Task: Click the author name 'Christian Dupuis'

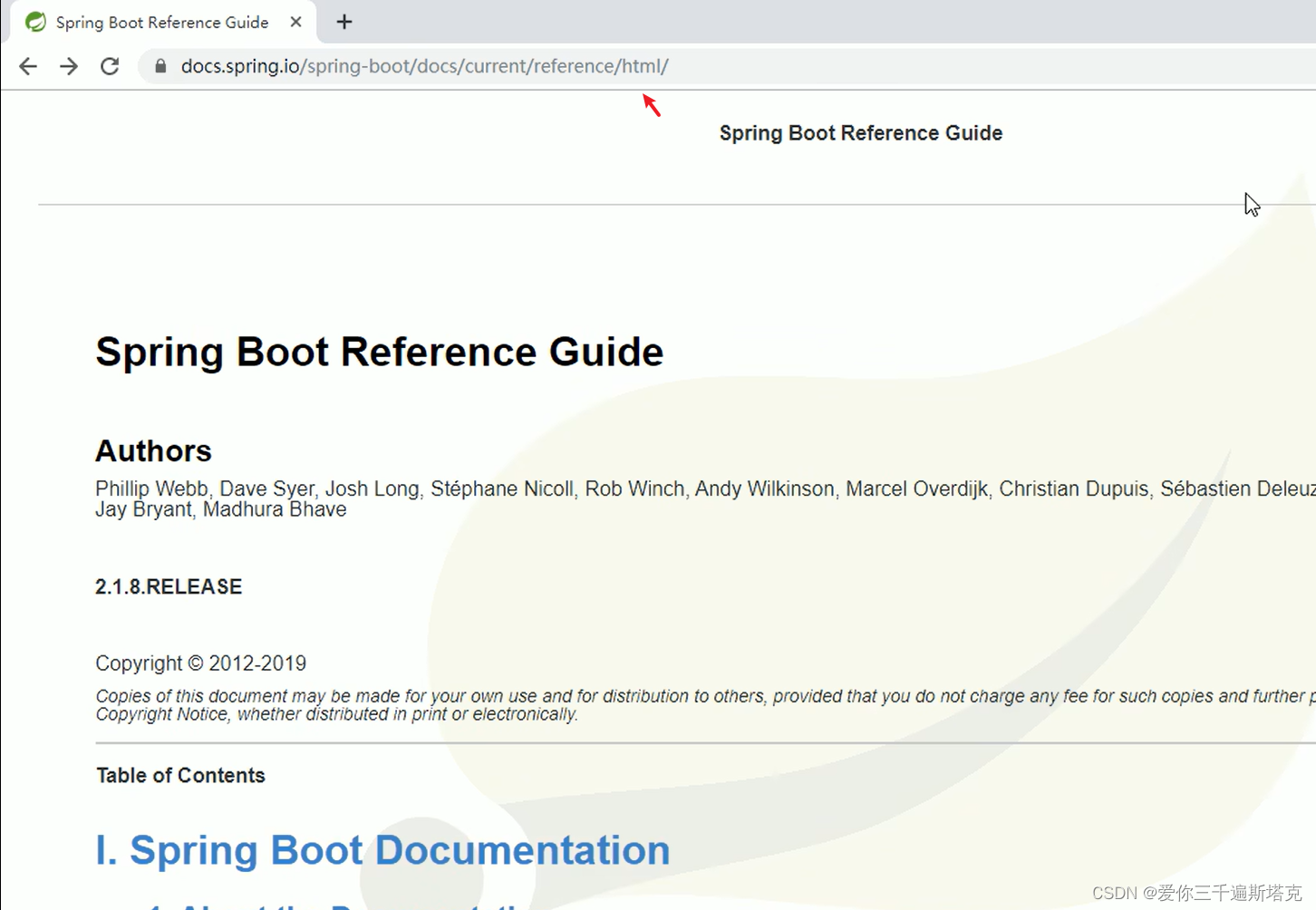Action: (x=1074, y=489)
